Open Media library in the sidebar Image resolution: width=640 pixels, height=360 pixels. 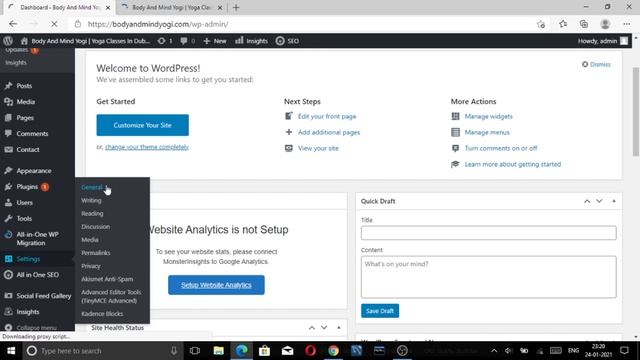pos(25,102)
